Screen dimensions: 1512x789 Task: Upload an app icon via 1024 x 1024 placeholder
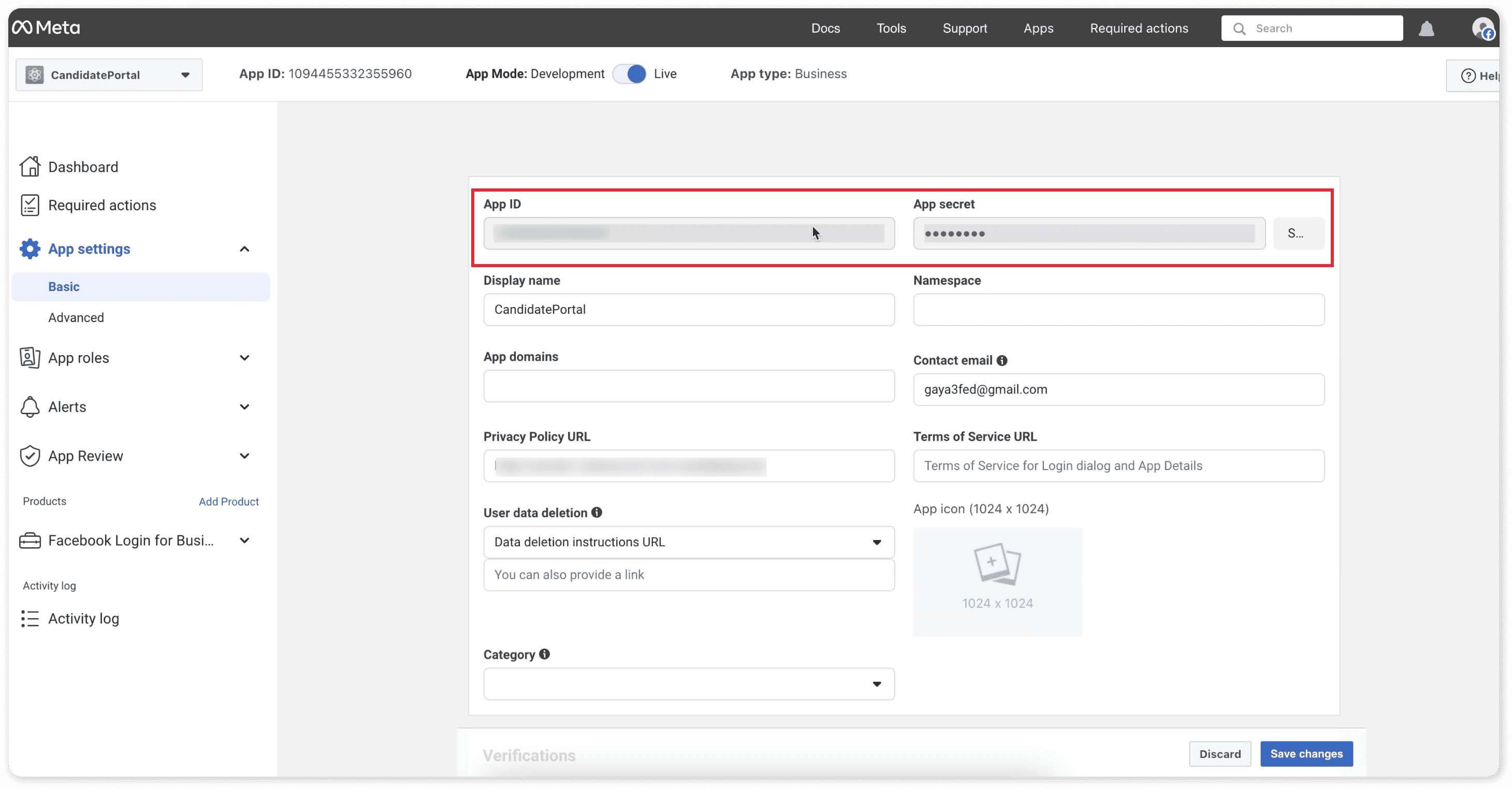(x=997, y=581)
